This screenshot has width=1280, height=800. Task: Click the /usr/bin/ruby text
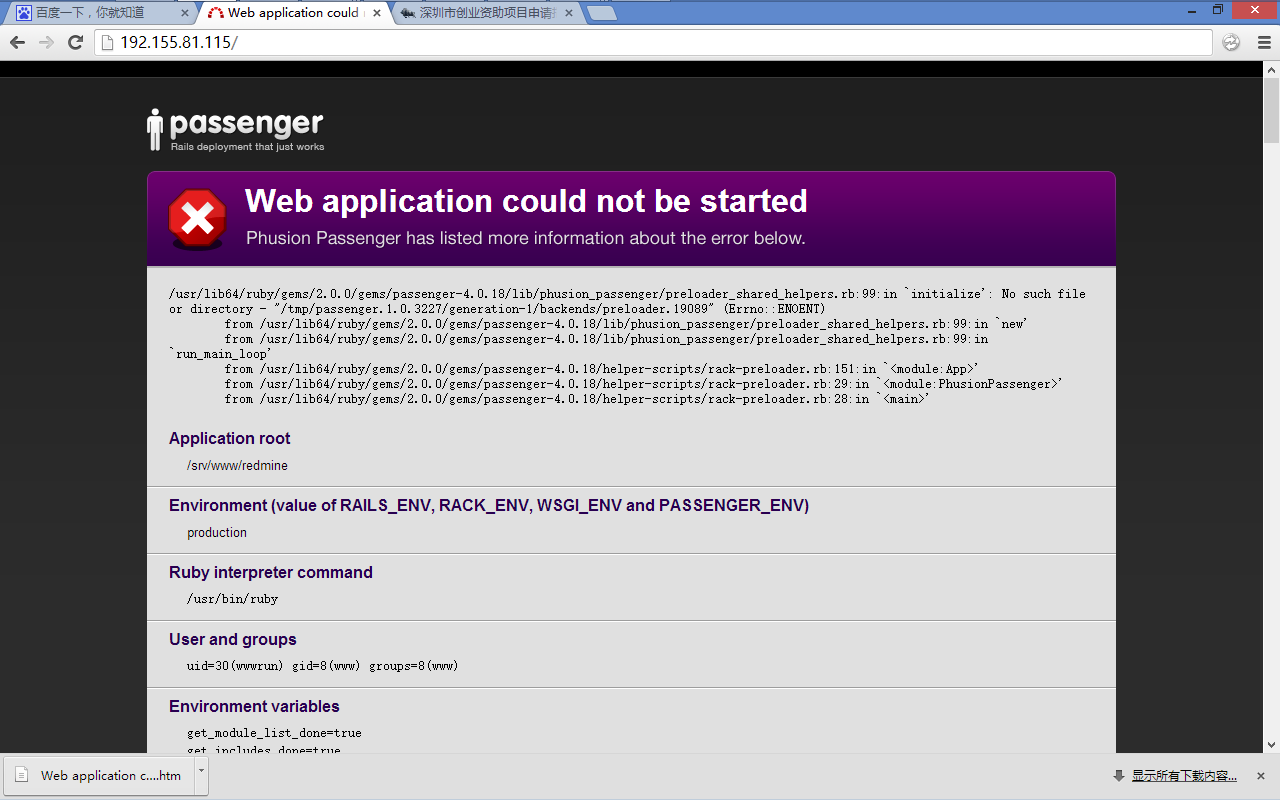pos(233,599)
